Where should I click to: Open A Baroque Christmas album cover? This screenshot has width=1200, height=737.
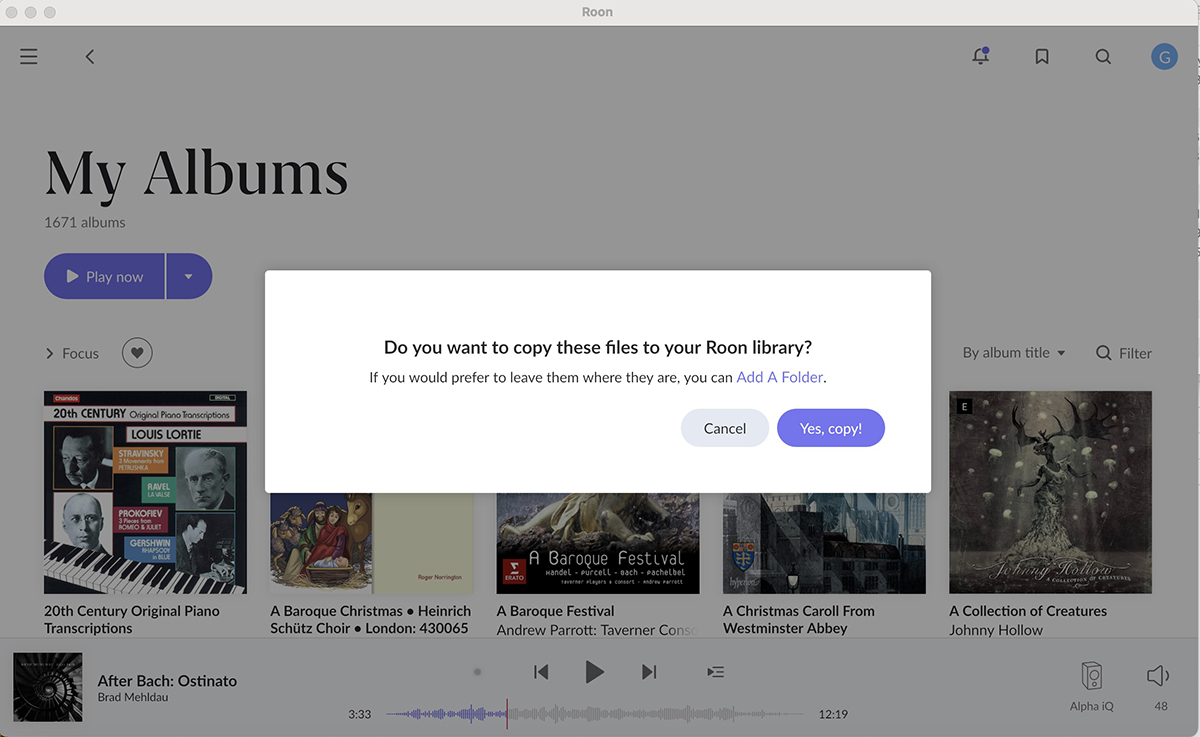372,543
